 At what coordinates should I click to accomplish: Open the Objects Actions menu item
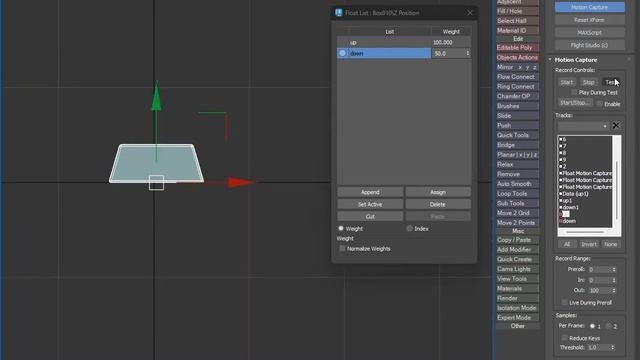(518, 58)
